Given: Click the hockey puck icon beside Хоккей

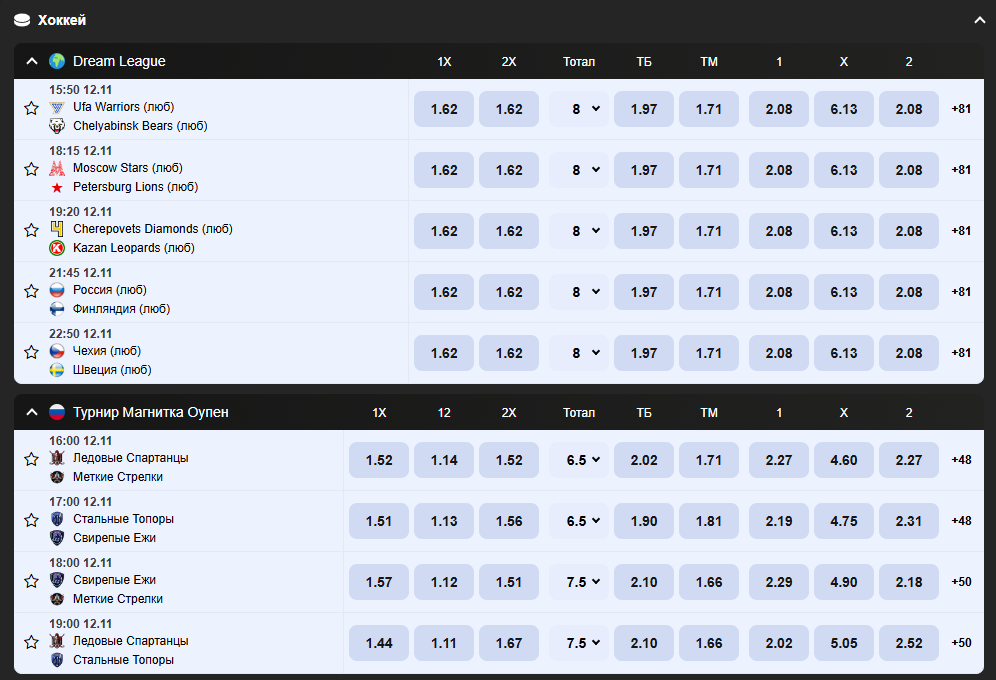Looking at the screenshot, I should pos(22,20).
